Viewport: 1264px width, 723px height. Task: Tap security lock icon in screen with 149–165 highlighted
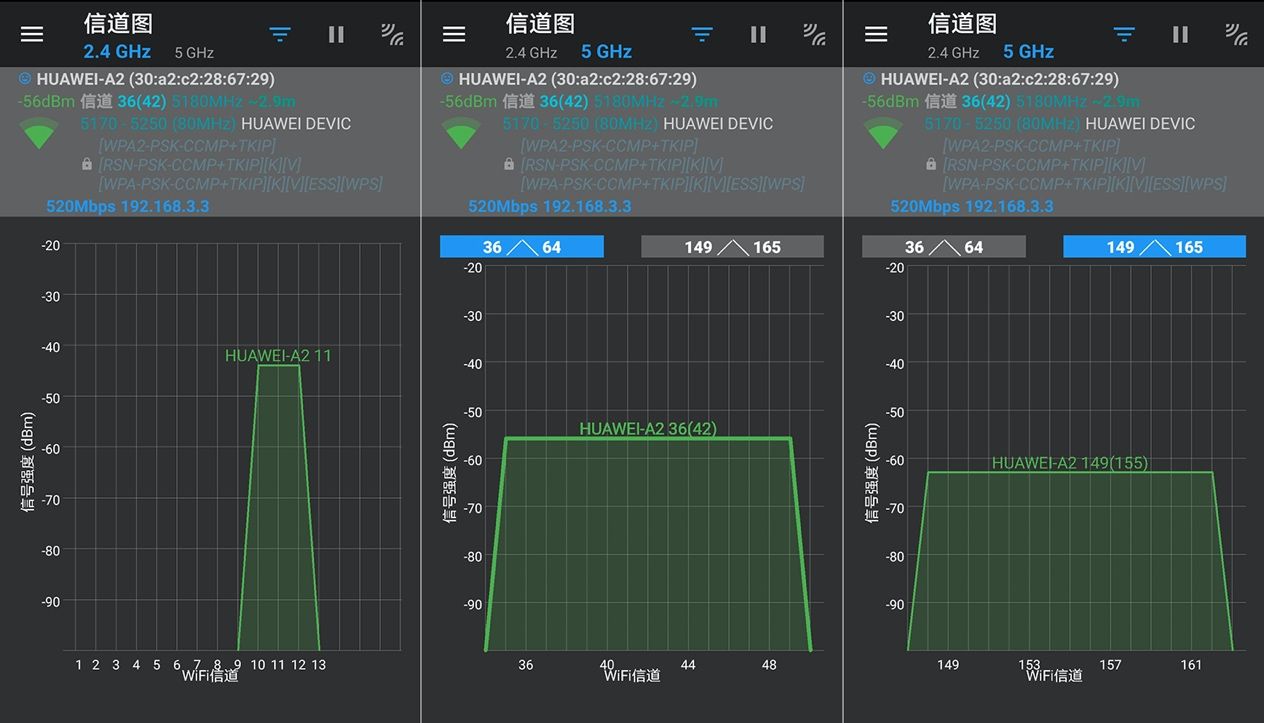point(931,164)
